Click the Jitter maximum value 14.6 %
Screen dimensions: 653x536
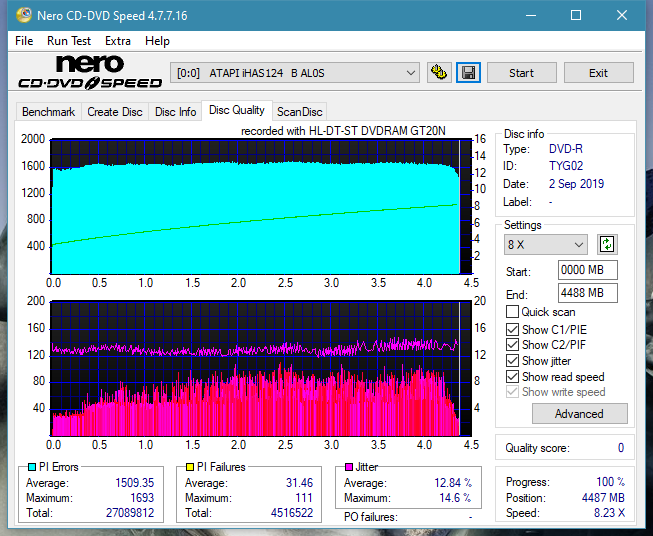tap(456, 498)
